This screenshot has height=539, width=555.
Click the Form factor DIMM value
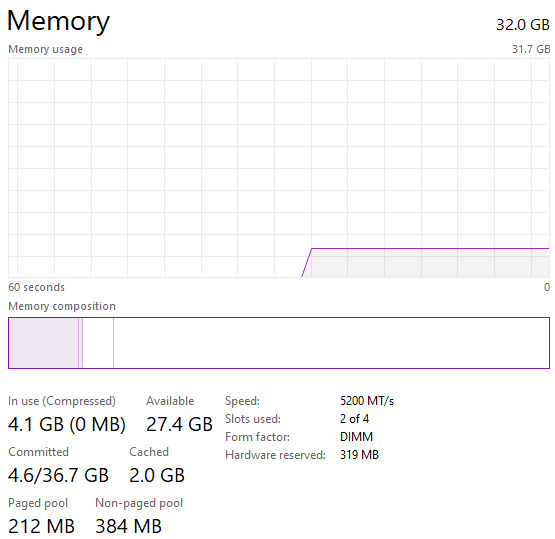pyautogui.click(x=356, y=437)
